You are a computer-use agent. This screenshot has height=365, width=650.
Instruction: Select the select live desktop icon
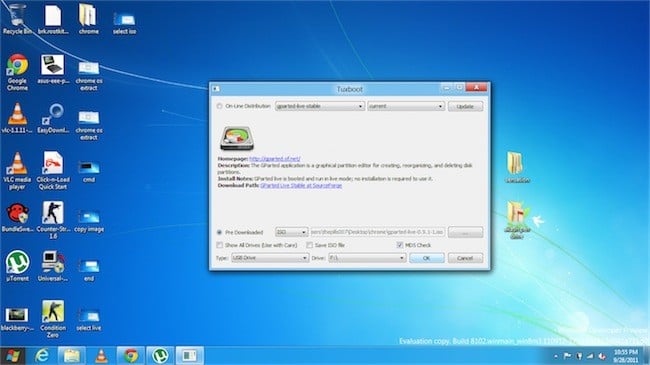pos(89,319)
